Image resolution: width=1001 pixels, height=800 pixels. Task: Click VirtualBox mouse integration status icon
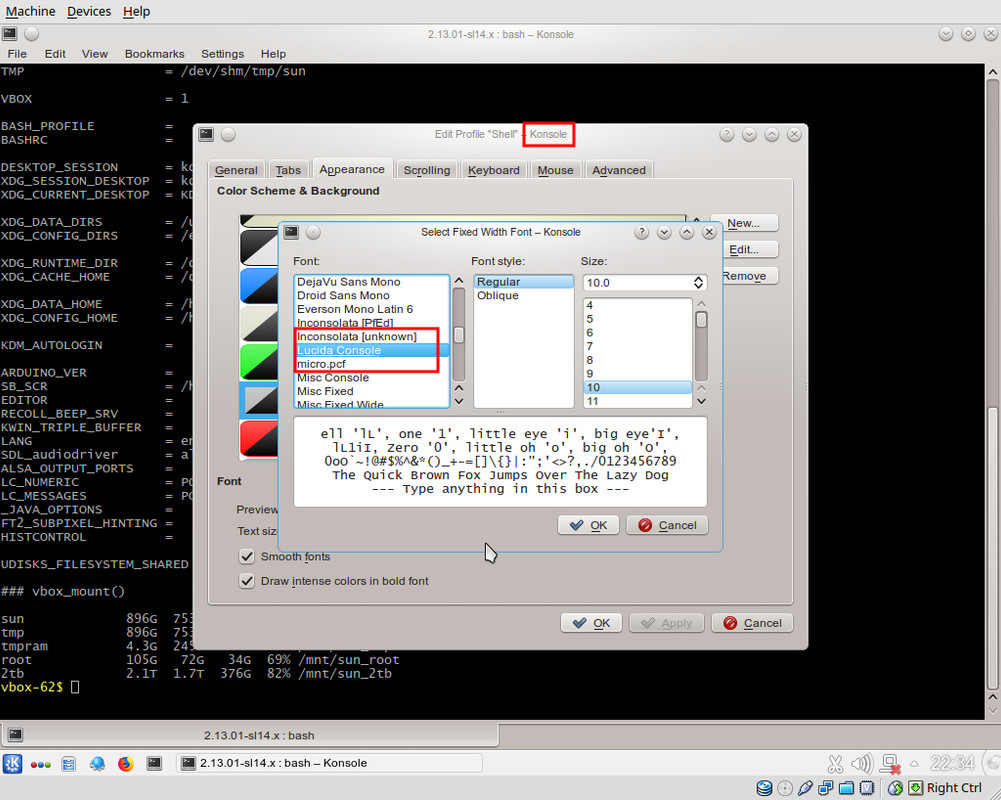896,788
